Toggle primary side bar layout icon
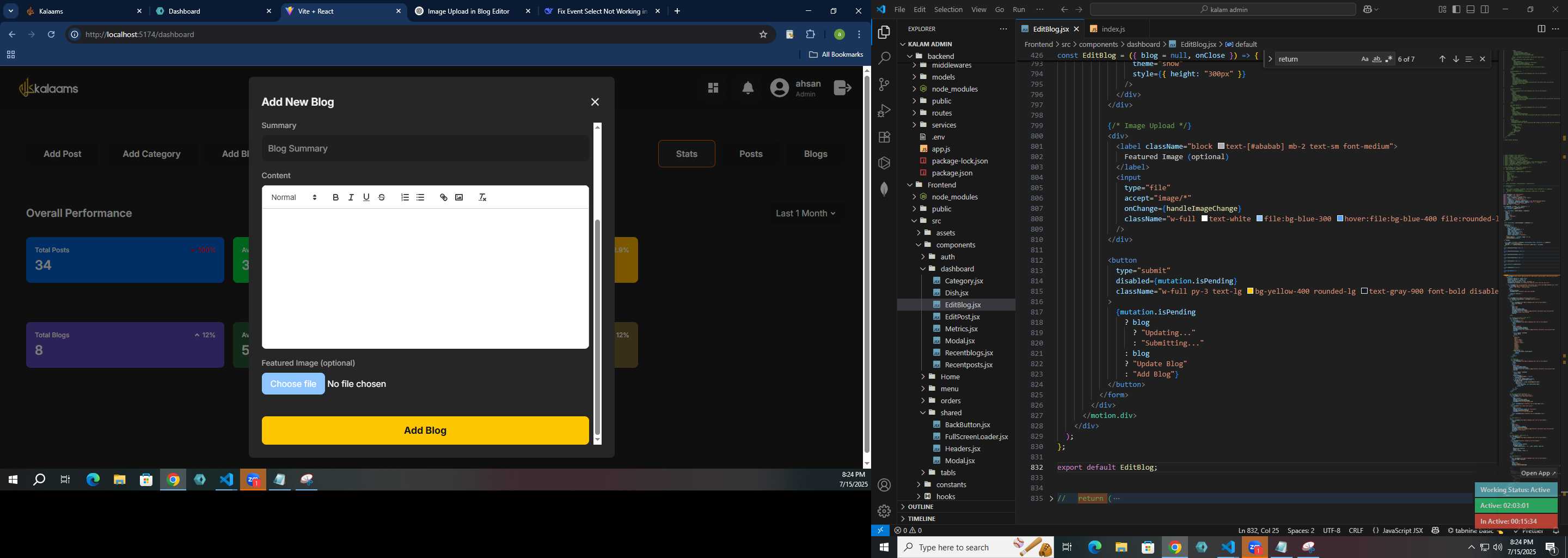1568x558 pixels. pos(1456,10)
